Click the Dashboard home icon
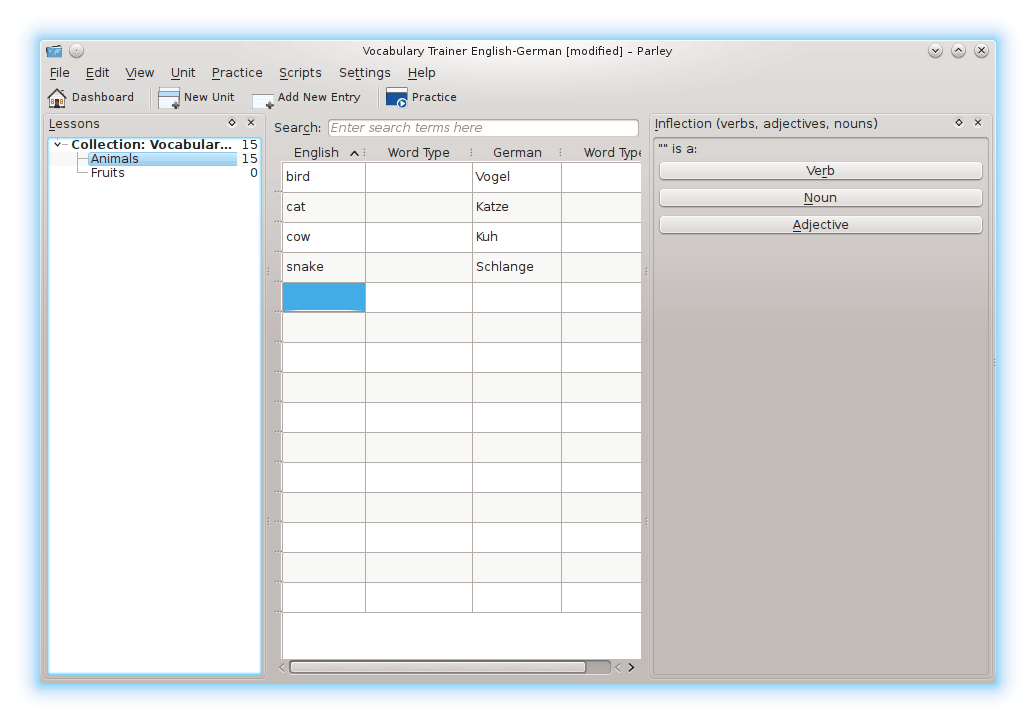The width and height of the screenshot is (1036, 724). click(57, 98)
